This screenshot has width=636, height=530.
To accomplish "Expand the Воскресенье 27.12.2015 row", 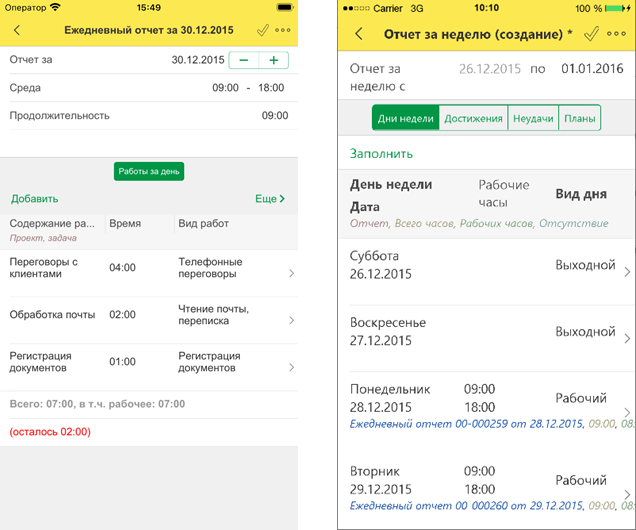I will (x=626, y=338).
